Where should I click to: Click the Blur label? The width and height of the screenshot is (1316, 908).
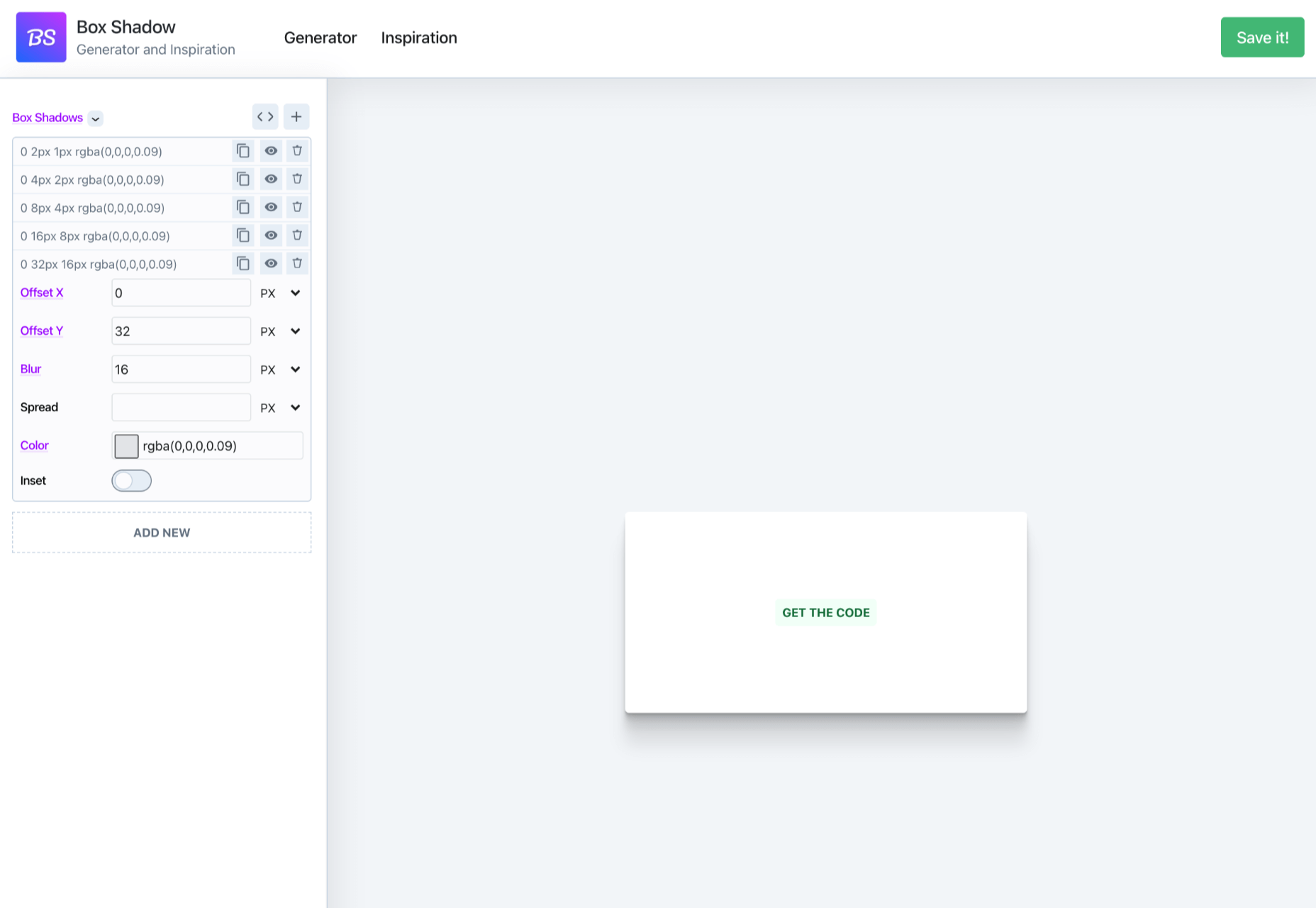30,369
